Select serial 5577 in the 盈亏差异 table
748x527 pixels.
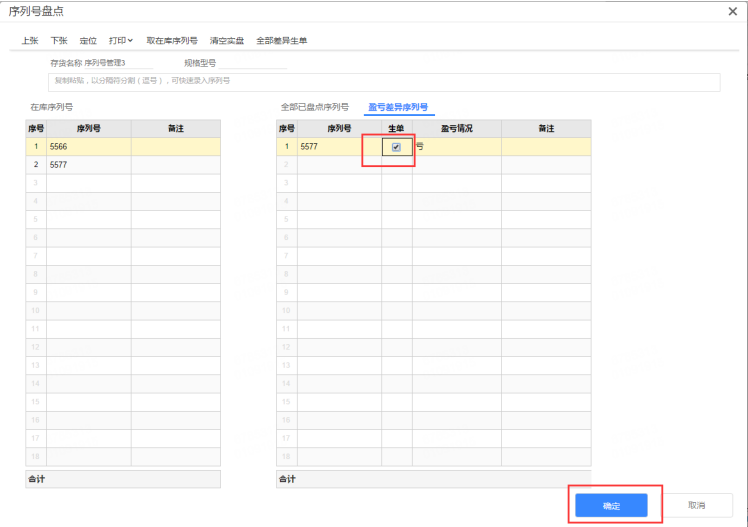339,146
